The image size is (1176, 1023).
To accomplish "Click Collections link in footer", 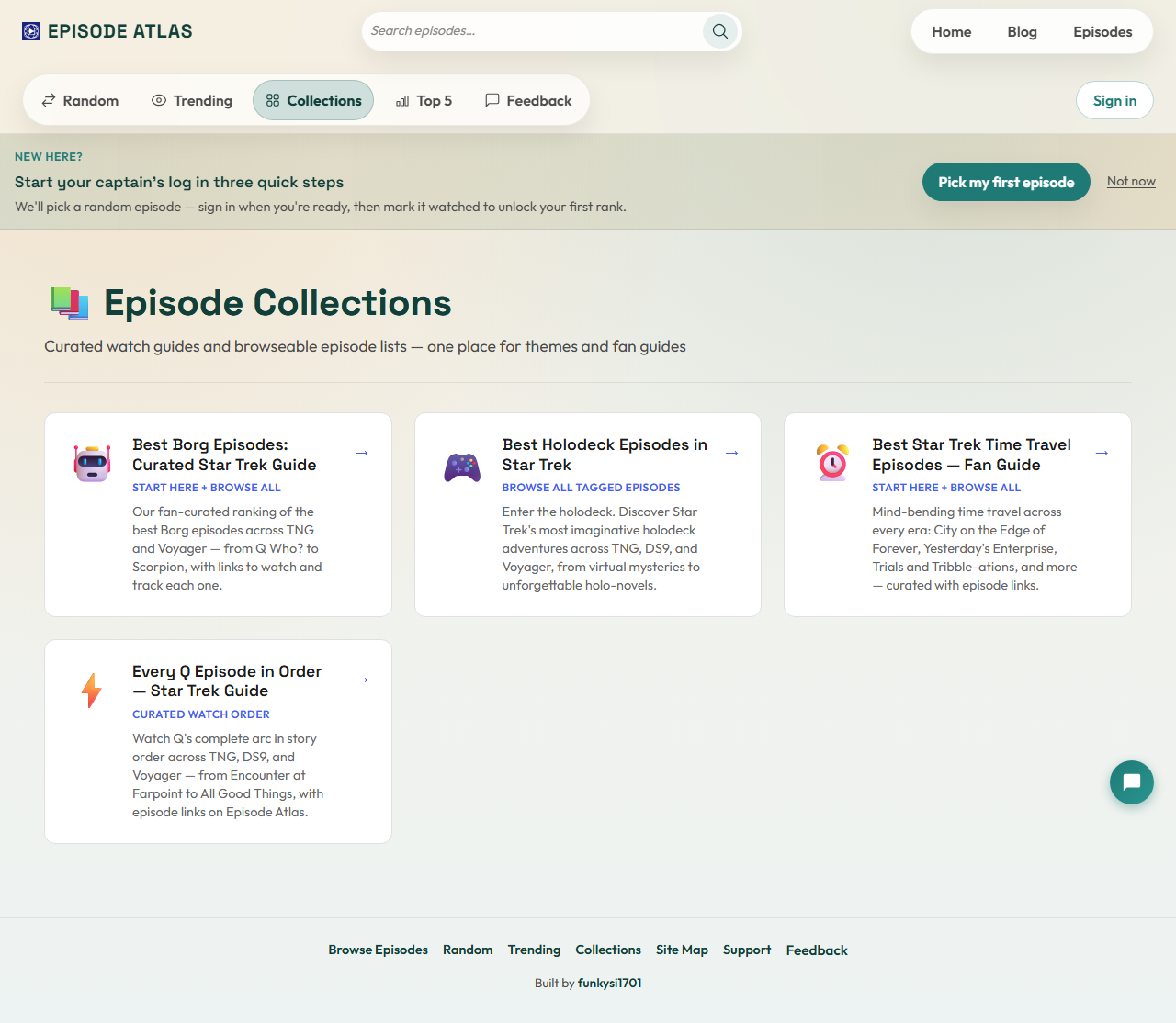I will pyautogui.click(x=608, y=950).
